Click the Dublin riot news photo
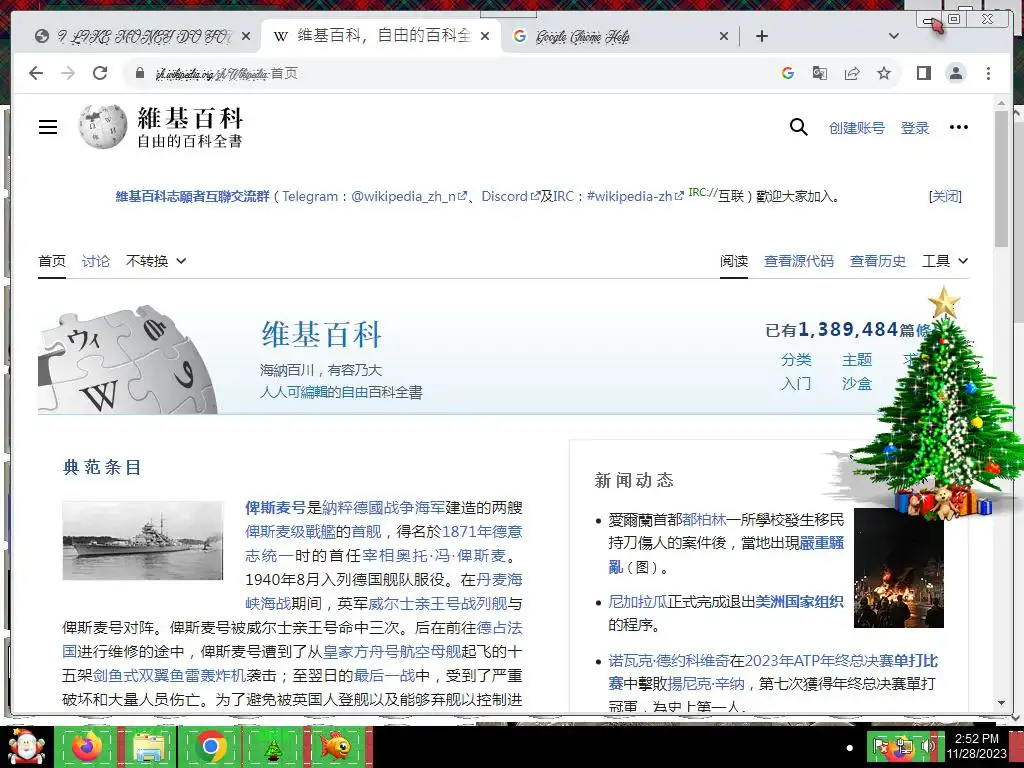The height and width of the screenshot is (768, 1024). pos(899,568)
